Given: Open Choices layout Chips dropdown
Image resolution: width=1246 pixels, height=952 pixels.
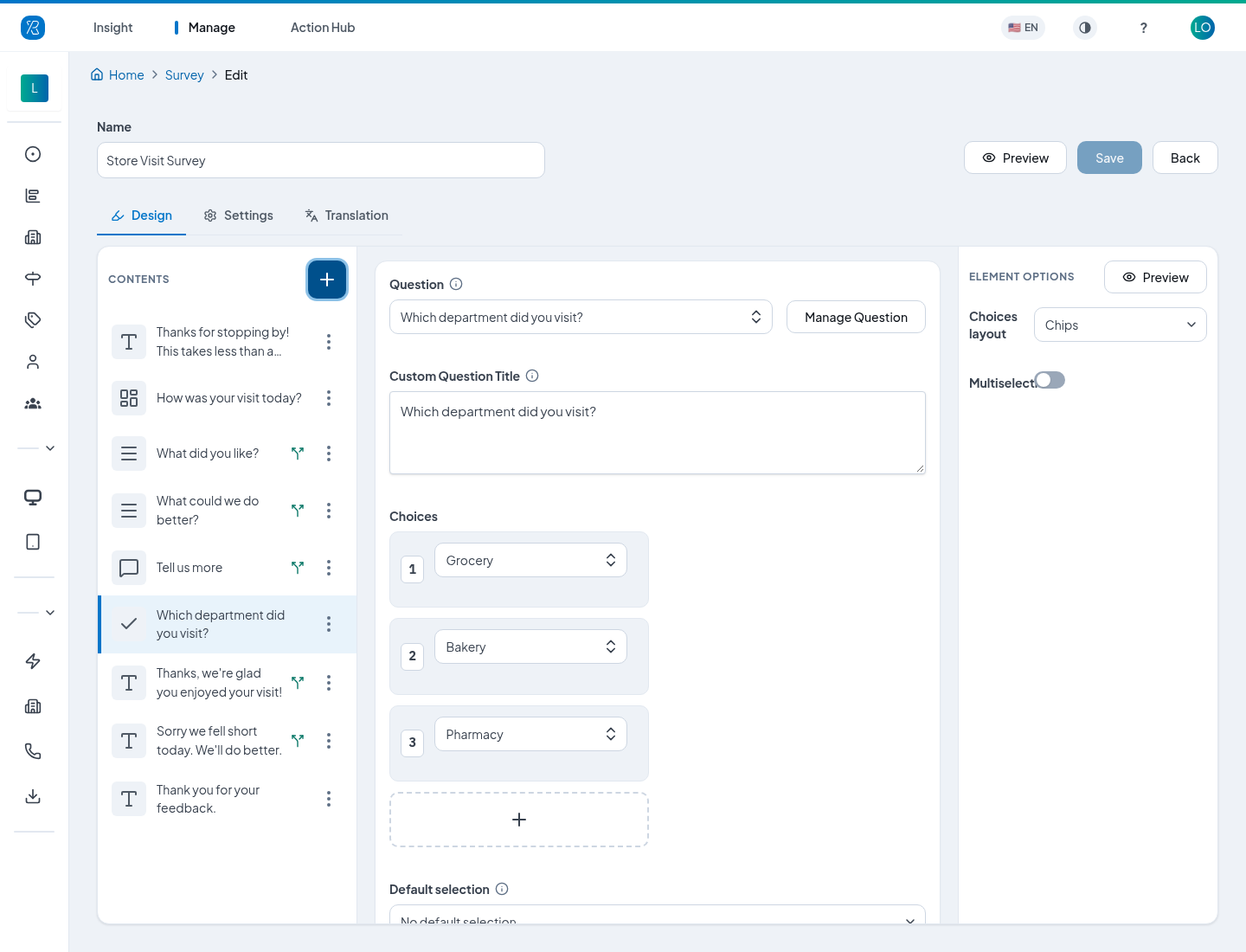Looking at the screenshot, I should pyautogui.click(x=1121, y=325).
